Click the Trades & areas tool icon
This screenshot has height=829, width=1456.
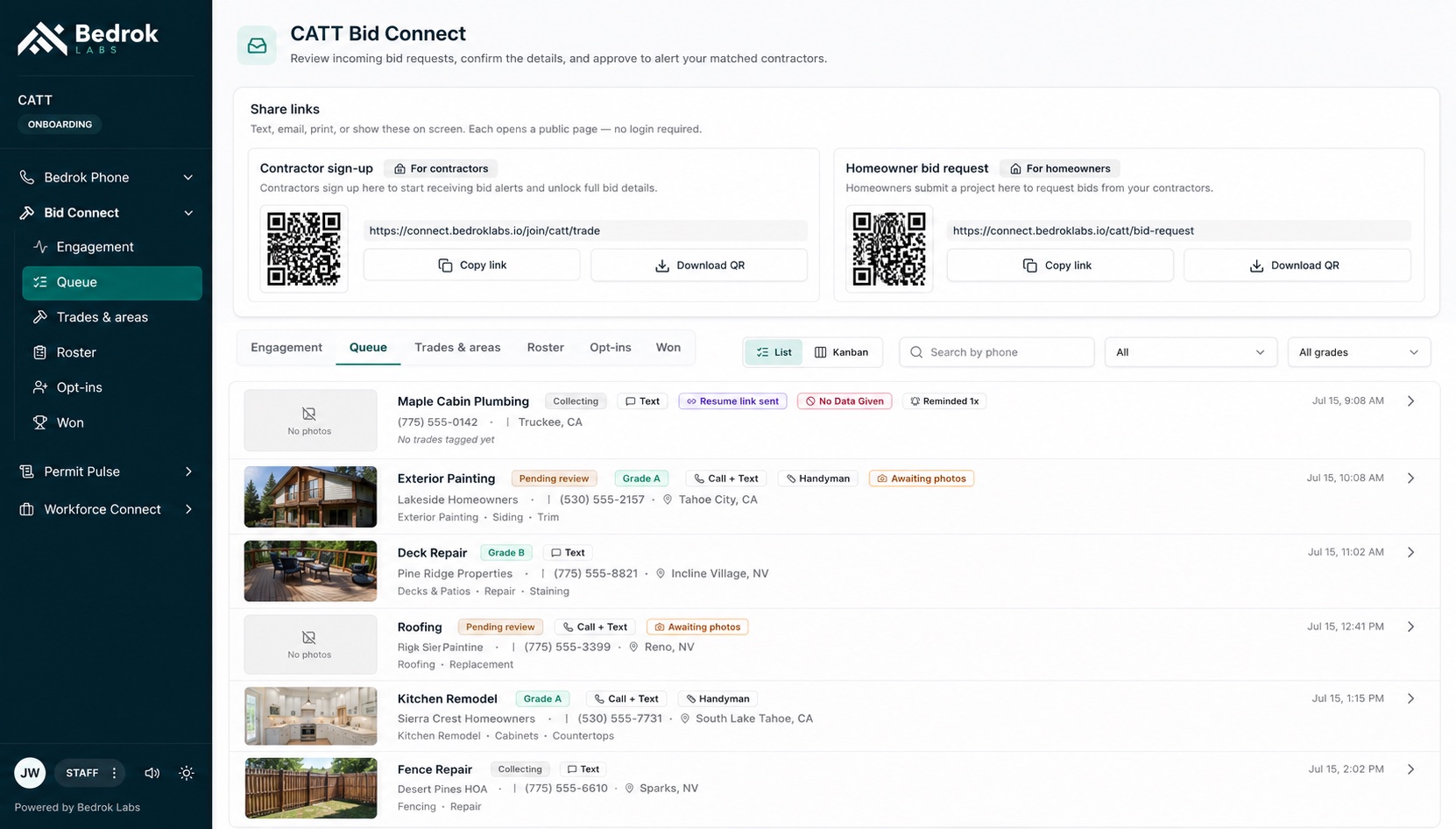pyautogui.click(x=40, y=317)
